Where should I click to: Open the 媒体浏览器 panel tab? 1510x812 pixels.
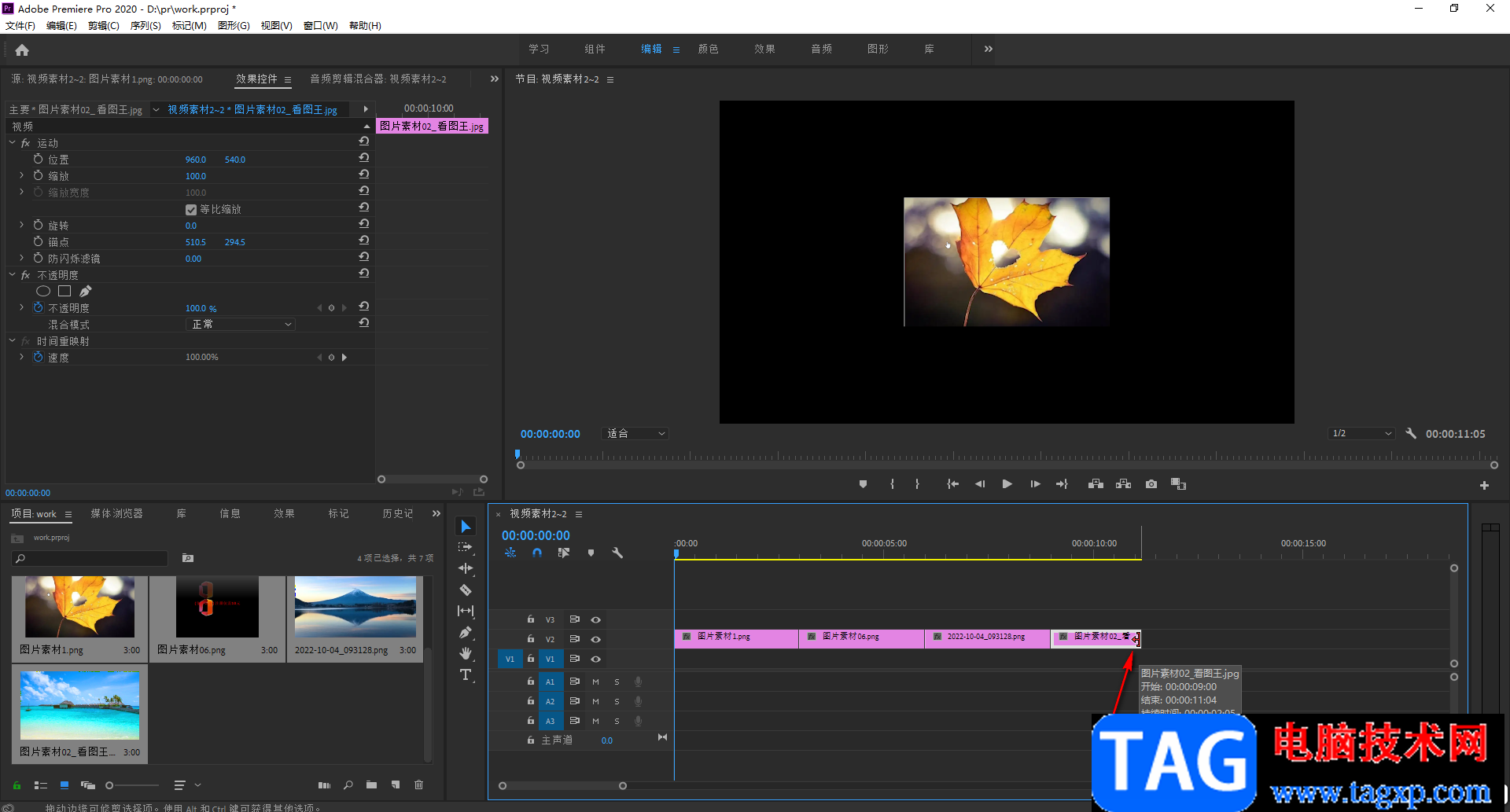coord(116,513)
